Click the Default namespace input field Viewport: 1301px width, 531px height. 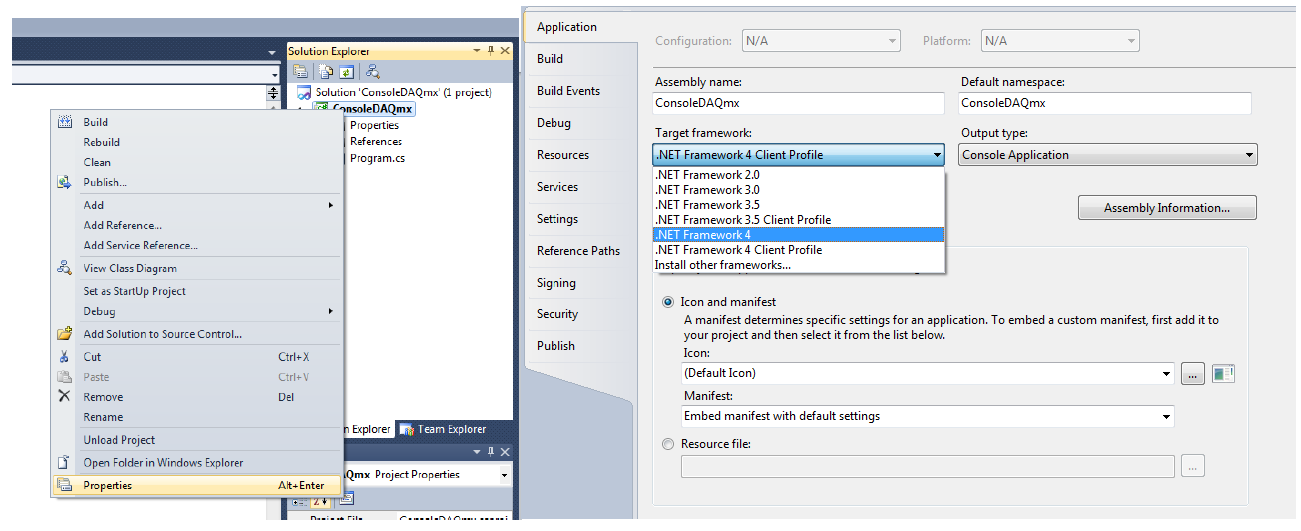pyautogui.click(x=1105, y=103)
